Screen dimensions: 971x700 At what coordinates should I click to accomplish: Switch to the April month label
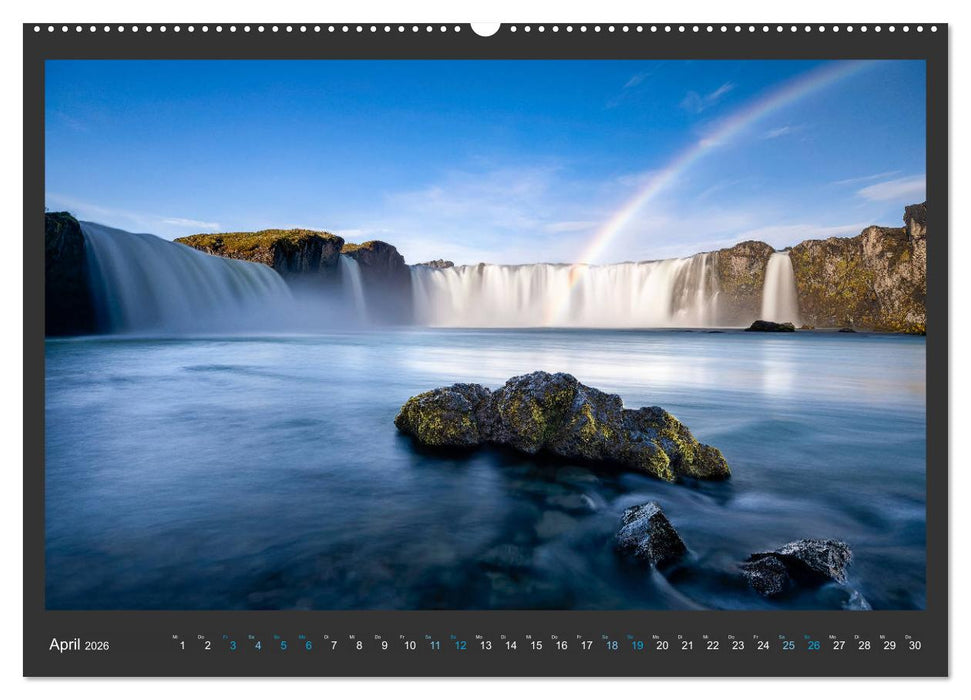pos(66,644)
